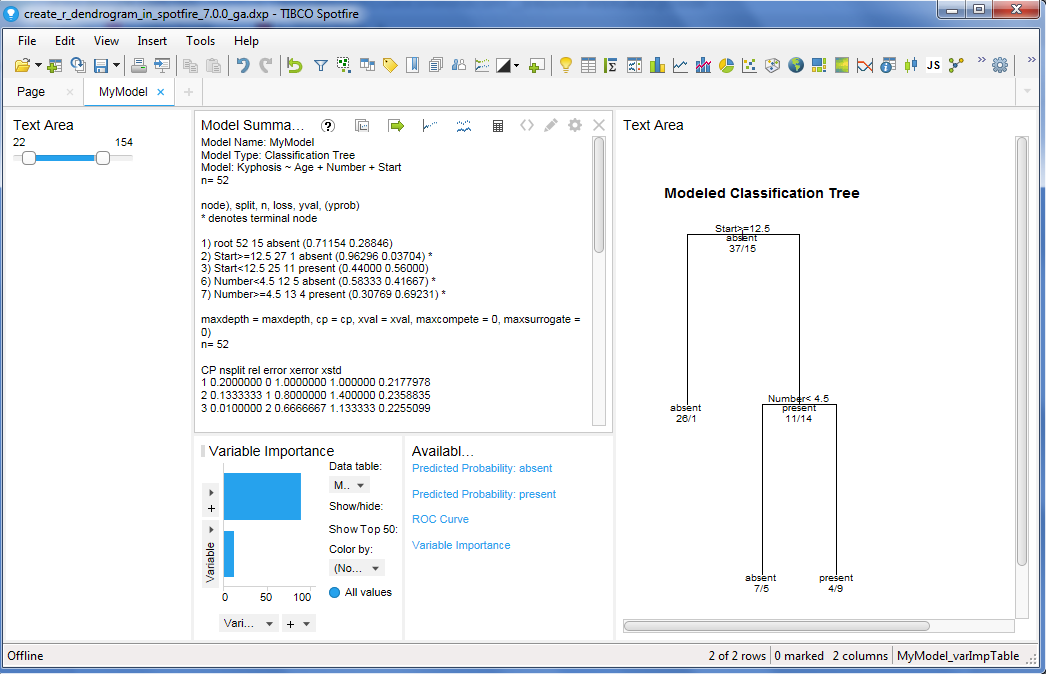This screenshot has height=674, width=1046.
Task: Click the tree Text Area horizontal scrollbar
Action: (x=776, y=625)
